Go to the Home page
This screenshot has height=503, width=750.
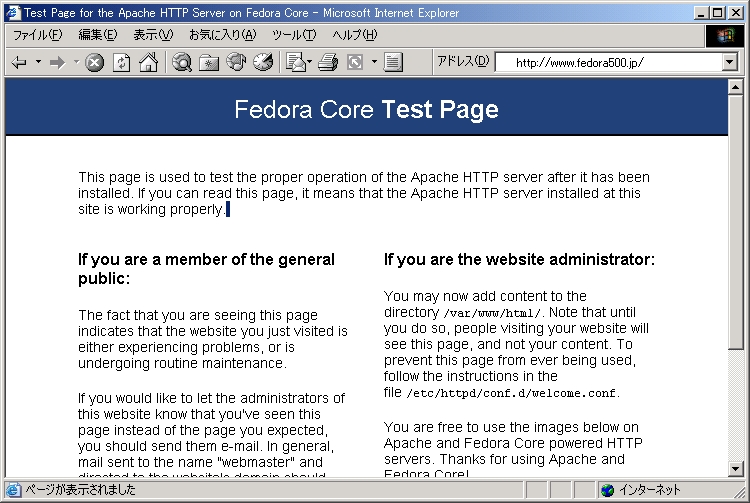(x=148, y=62)
